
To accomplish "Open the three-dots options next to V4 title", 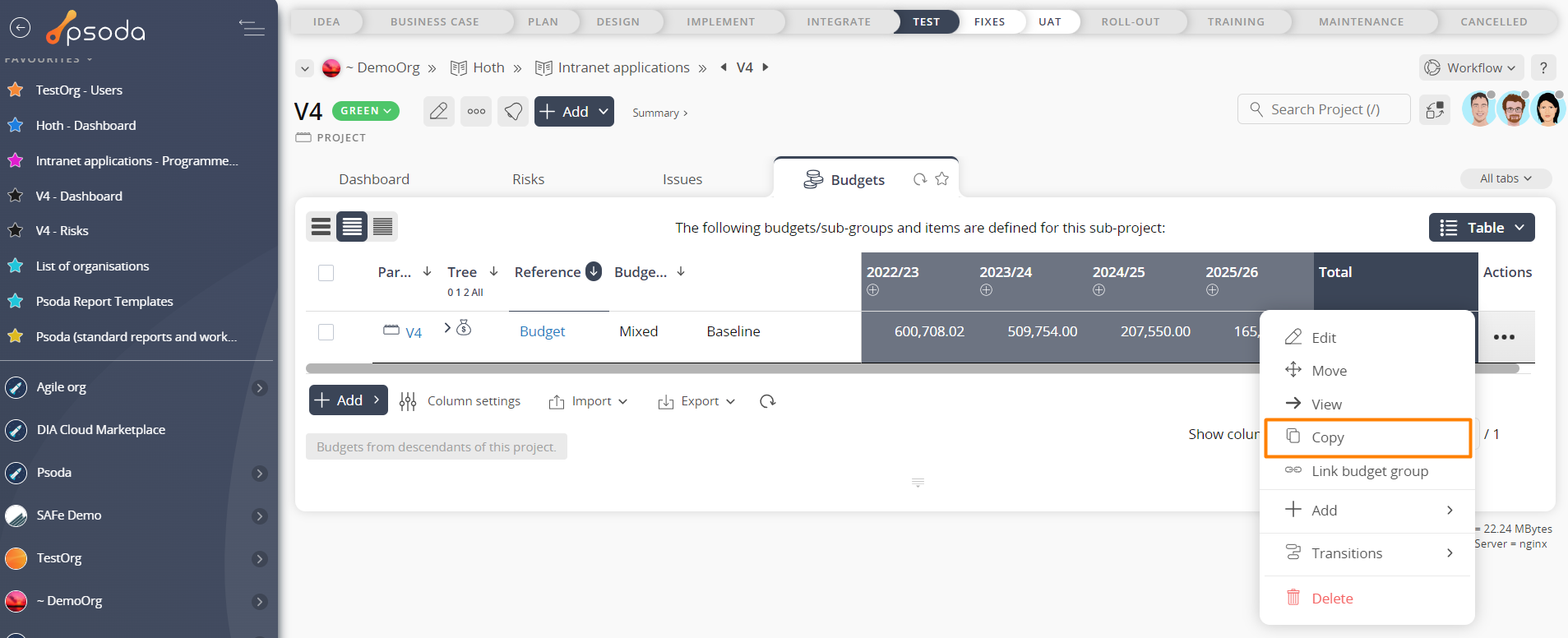I will click(476, 111).
